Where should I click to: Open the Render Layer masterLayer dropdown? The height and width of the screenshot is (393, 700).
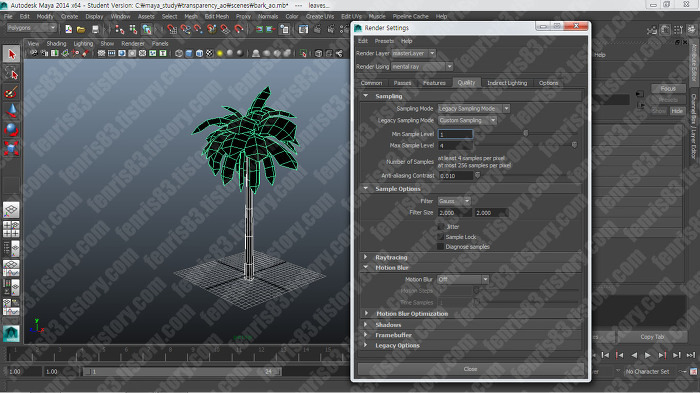[413, 53]
